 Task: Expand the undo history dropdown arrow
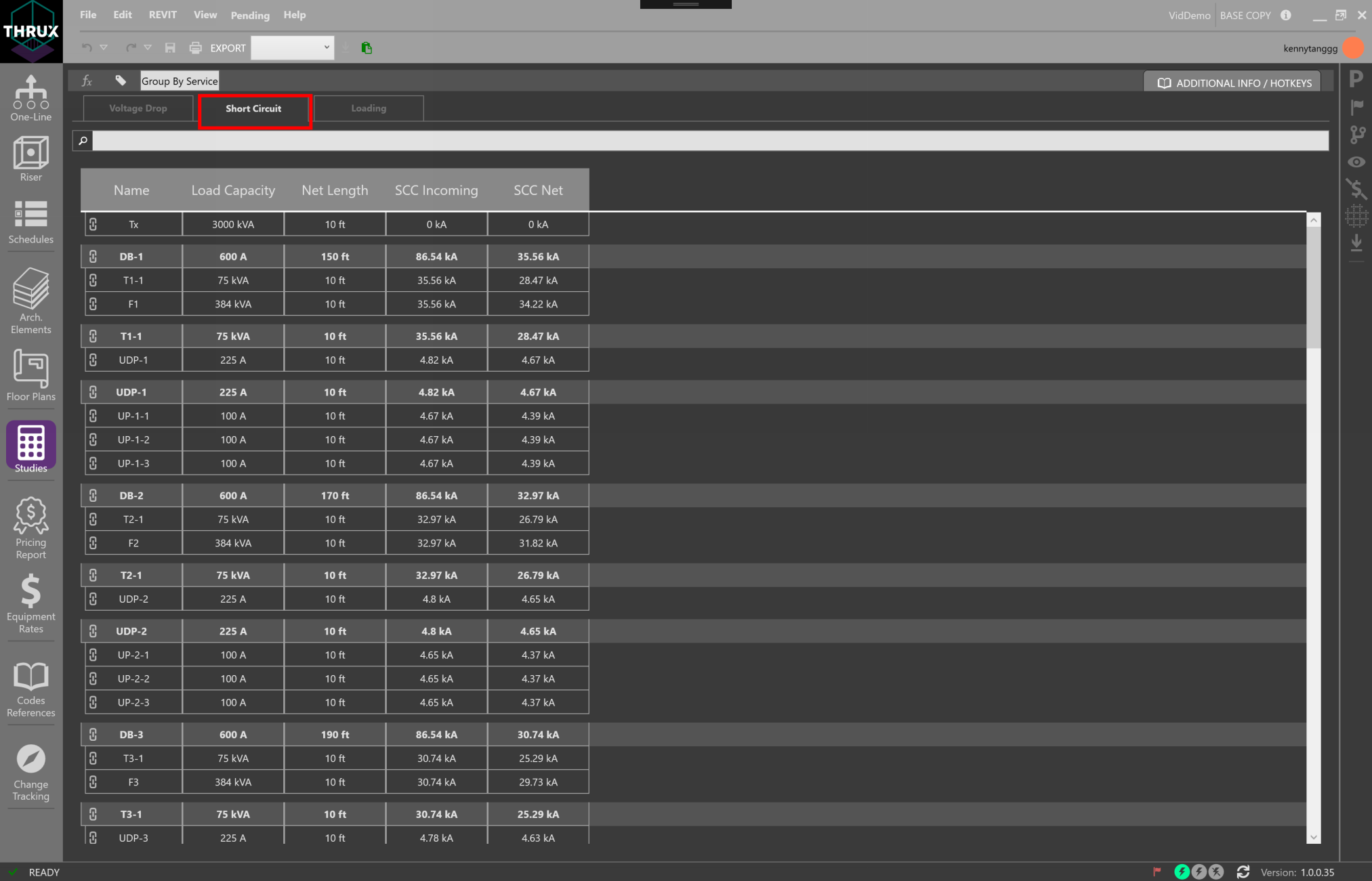(x=104, y=47)
